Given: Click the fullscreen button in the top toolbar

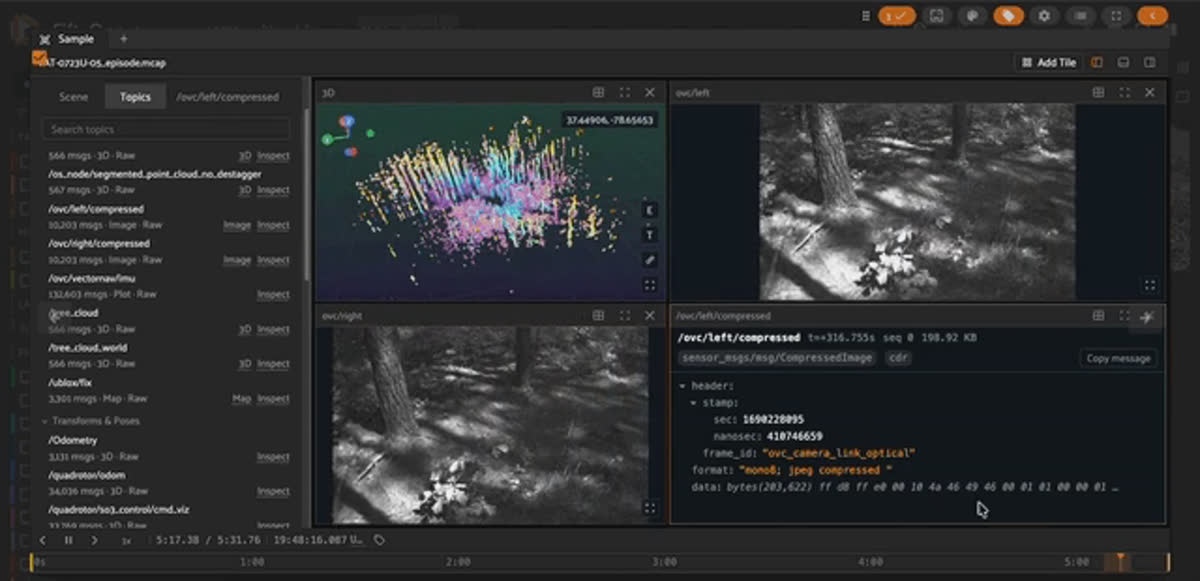Looking at the screenshot, I should coord(1116,16).
